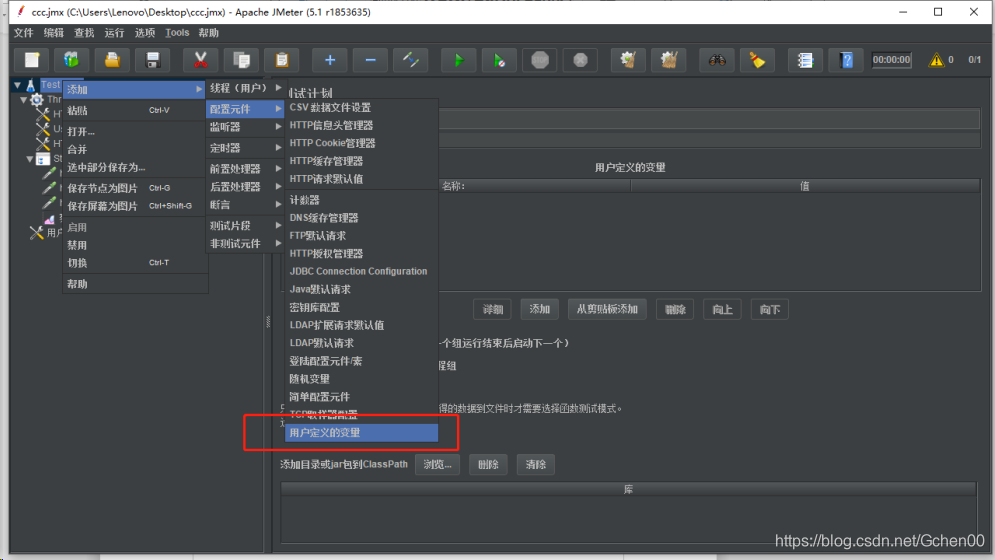Choose 禁用 from context menu
Screen dimensions: 995x560
[135, 245]
